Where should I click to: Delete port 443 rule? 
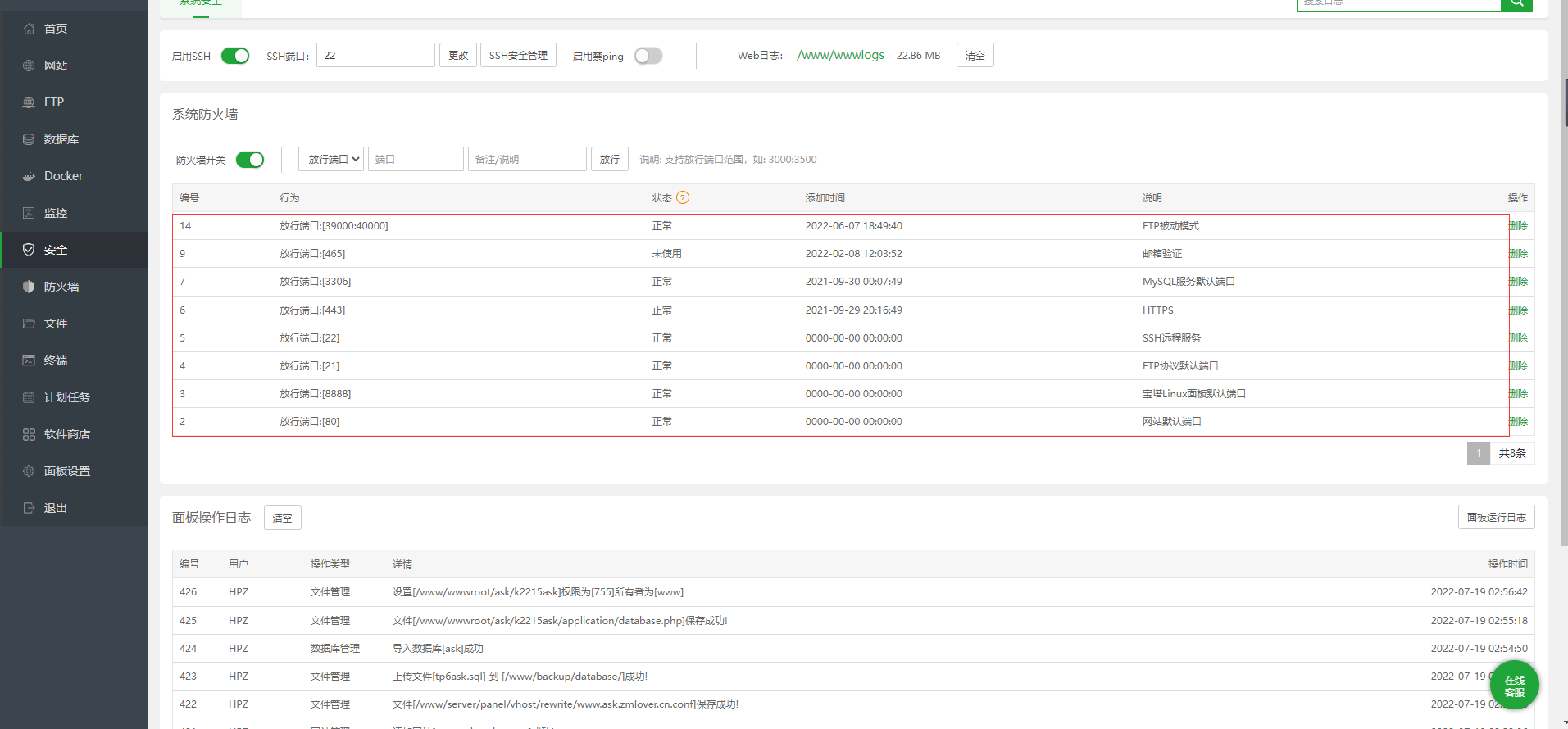point(1518,310)
